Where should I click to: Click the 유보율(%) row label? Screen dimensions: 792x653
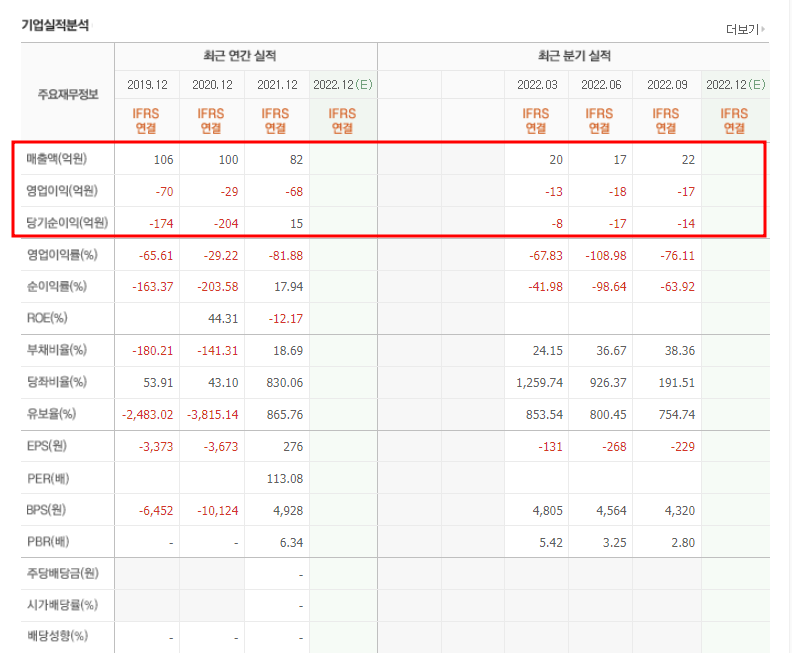pos(51,414)
